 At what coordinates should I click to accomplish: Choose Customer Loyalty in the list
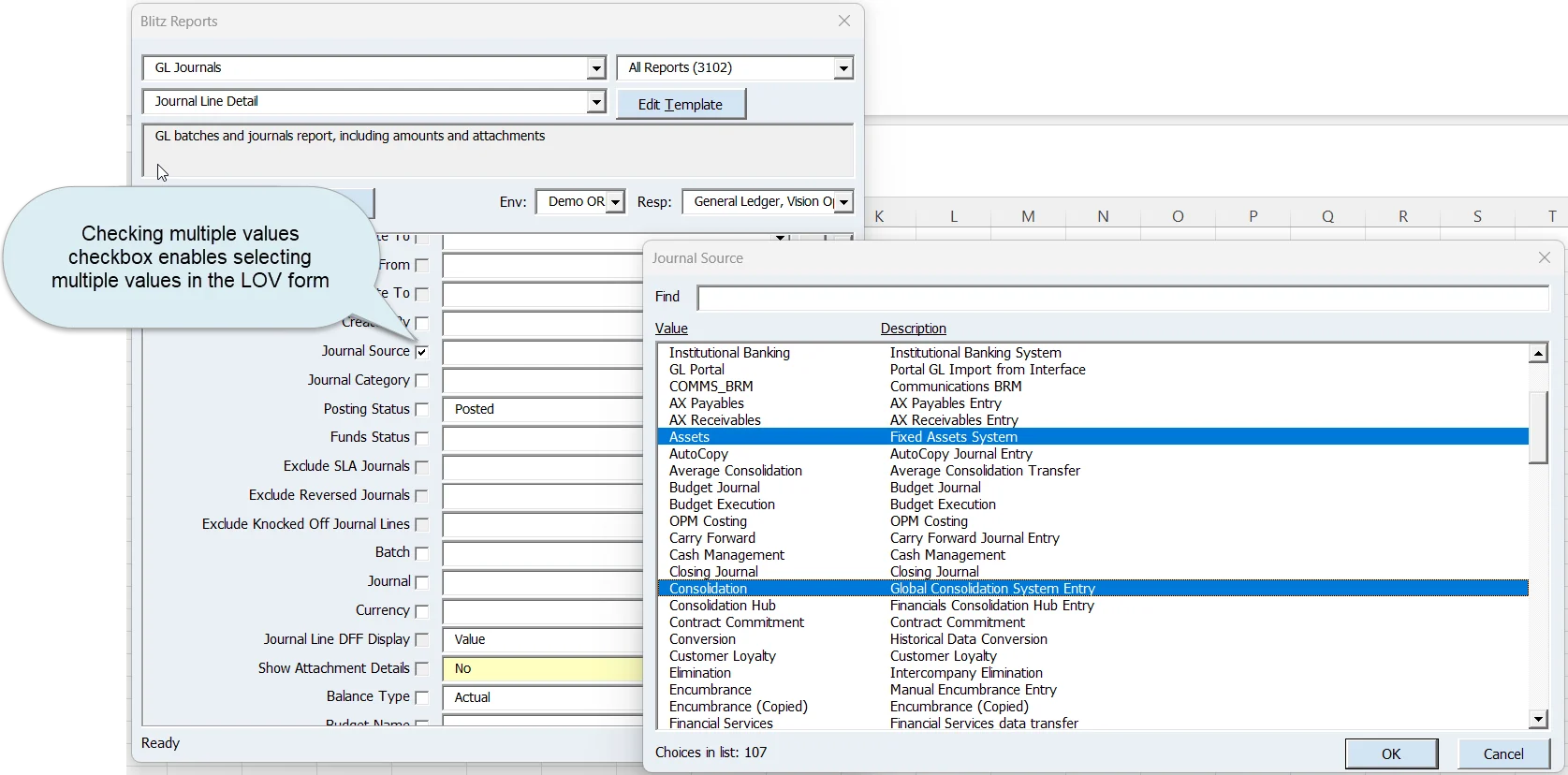click(x=1093, y=656)
